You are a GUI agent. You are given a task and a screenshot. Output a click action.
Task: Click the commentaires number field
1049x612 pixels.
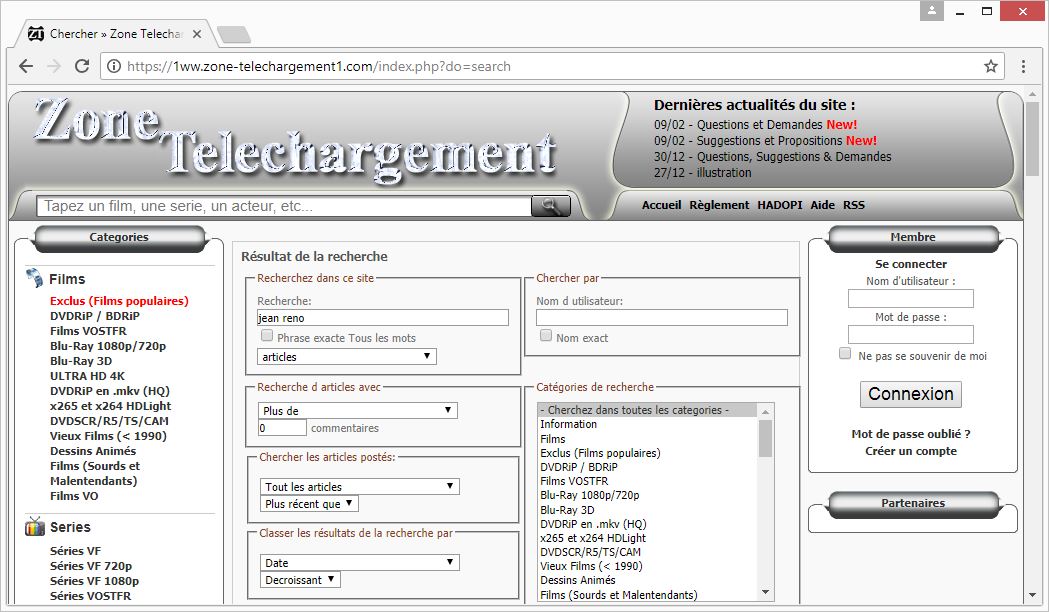coord(282,427)
